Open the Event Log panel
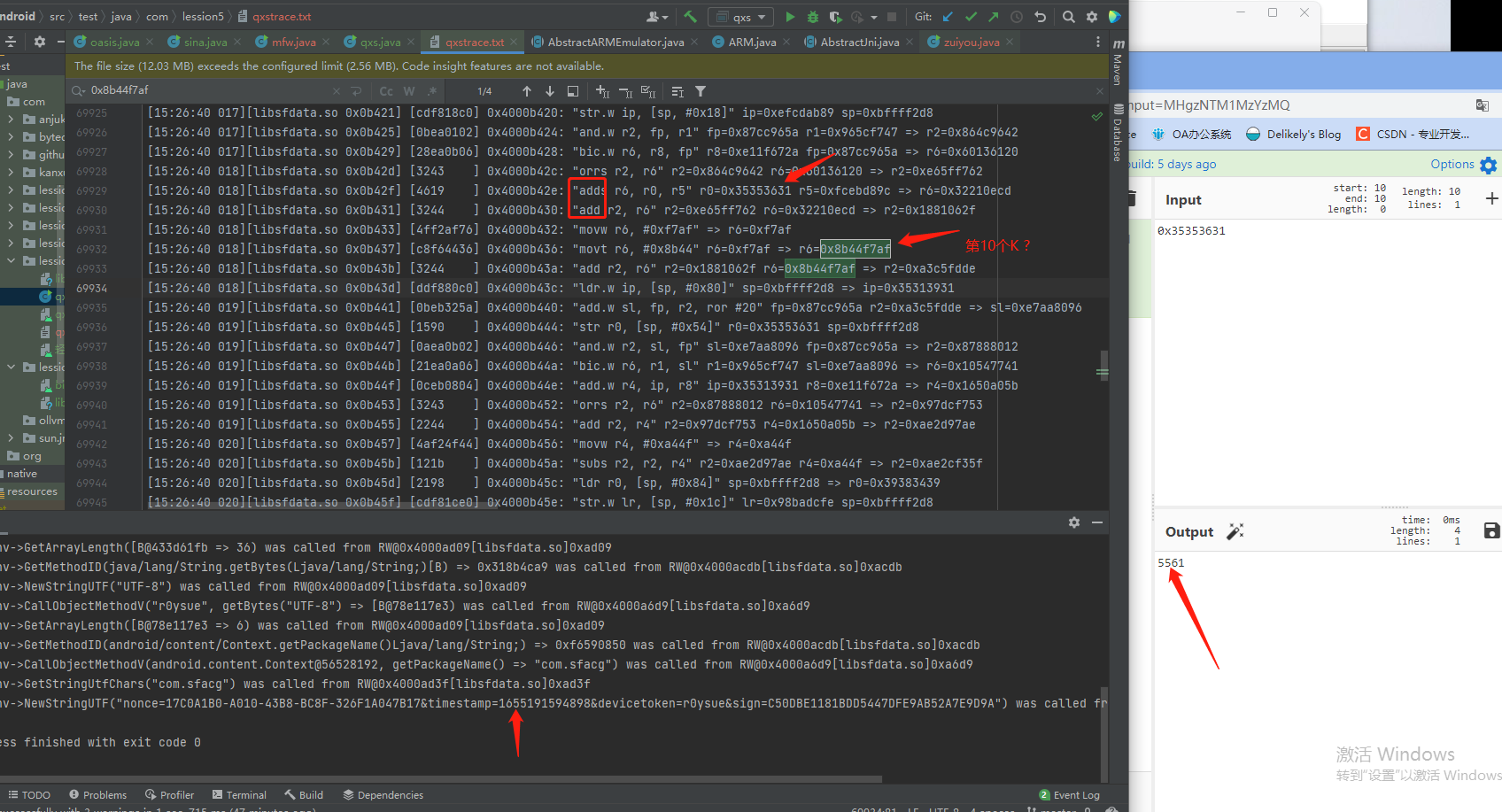The width and height of the screenshot is (1502, 812). point(1069,794)
